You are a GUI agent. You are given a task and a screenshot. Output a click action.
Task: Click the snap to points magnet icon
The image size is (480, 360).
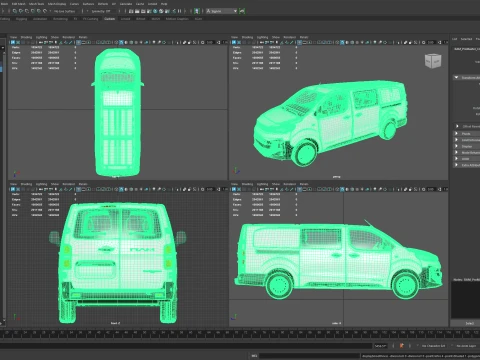27,11
